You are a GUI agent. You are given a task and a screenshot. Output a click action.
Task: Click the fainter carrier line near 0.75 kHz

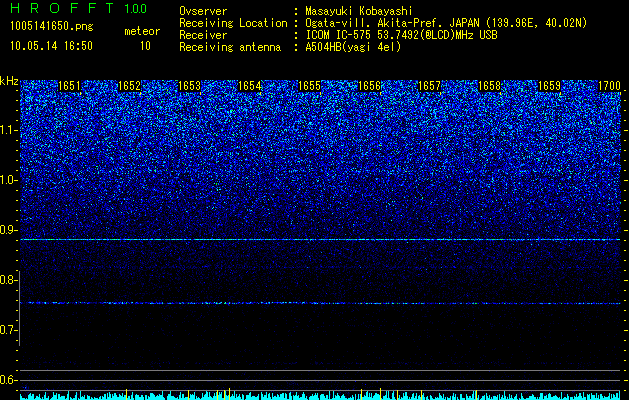coord(320,303)
